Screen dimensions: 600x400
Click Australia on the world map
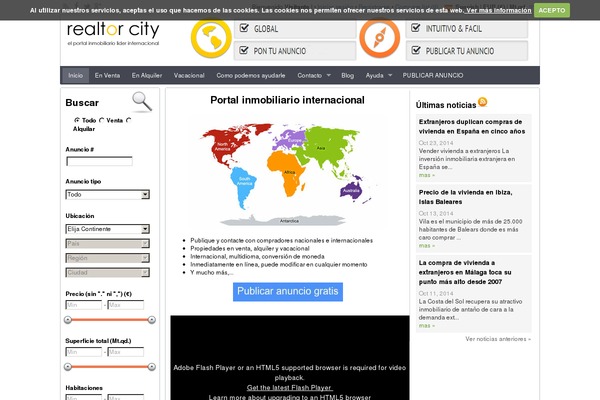tap(351, 190)
